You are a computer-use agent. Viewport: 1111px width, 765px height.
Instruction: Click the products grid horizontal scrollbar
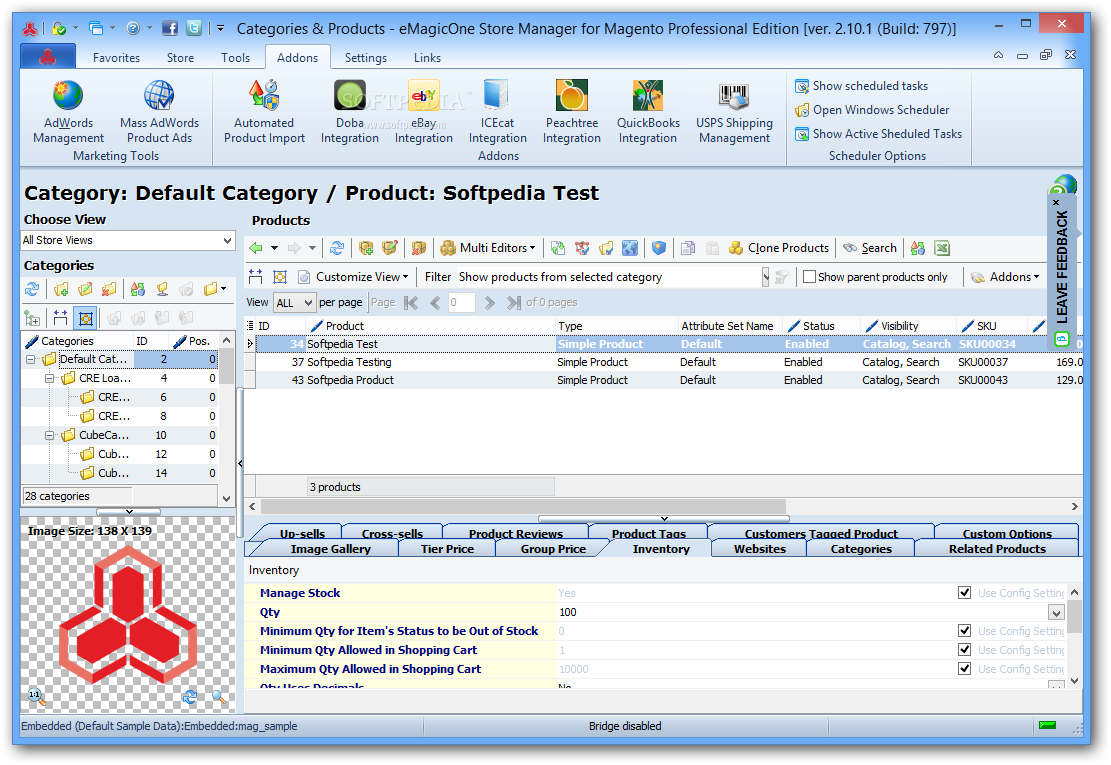coord(524,506)
